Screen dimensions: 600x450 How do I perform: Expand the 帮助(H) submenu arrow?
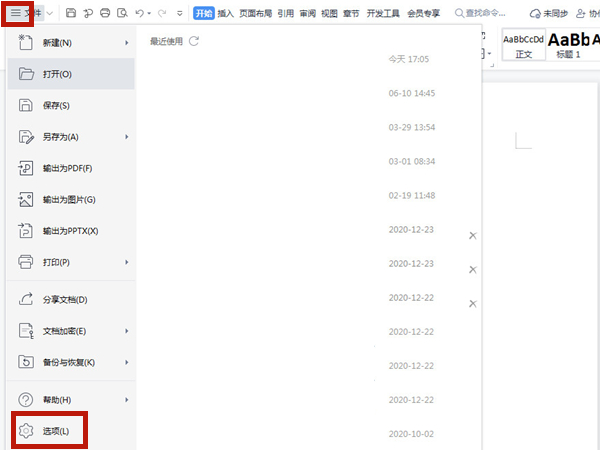(x=127, y=399)
